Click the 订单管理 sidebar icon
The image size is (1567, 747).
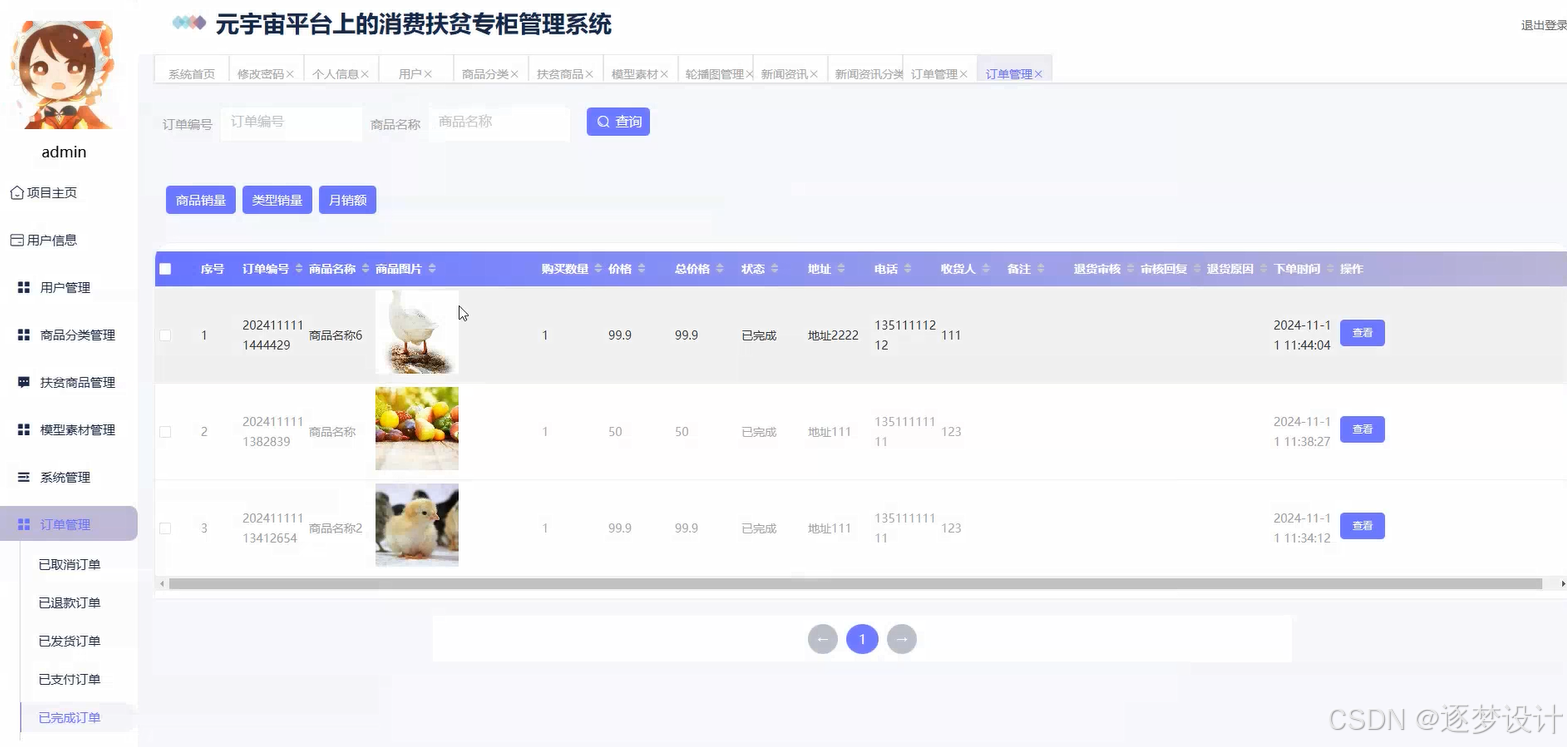22,523
